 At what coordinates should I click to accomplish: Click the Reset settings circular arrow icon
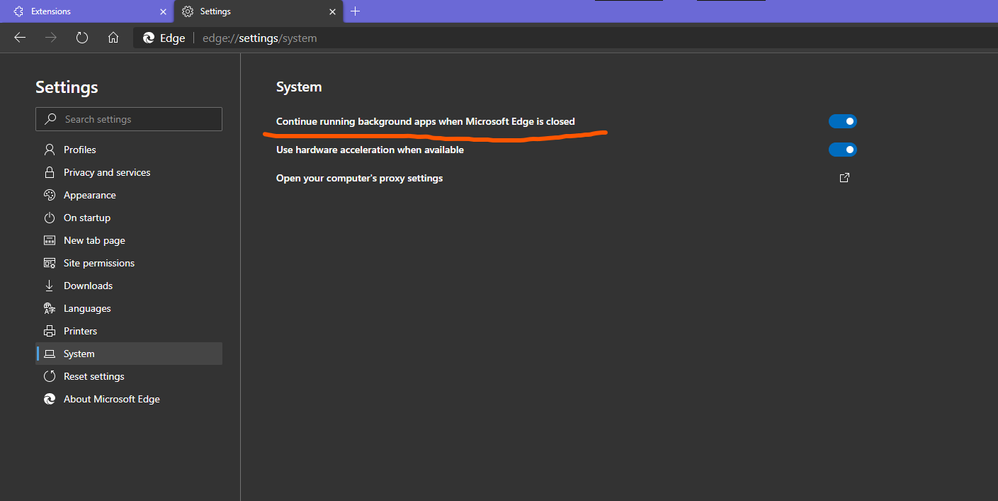(x=49, y=376)
